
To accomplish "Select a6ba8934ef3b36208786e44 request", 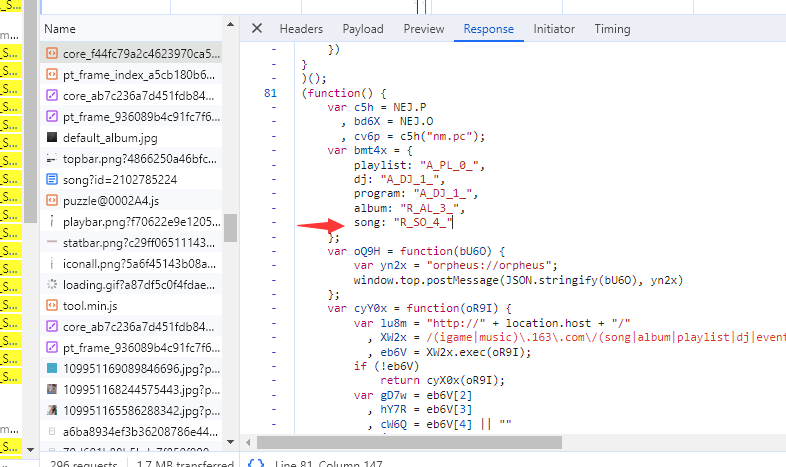I will coord(131,431).
